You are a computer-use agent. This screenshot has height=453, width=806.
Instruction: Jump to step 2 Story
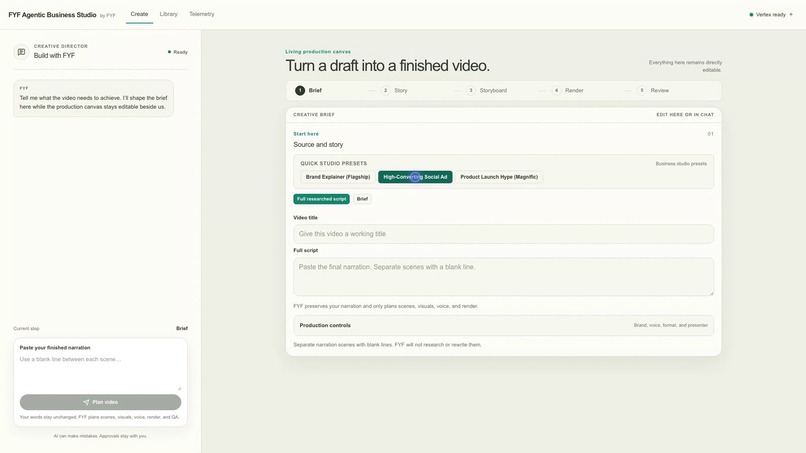pos(395,90)
